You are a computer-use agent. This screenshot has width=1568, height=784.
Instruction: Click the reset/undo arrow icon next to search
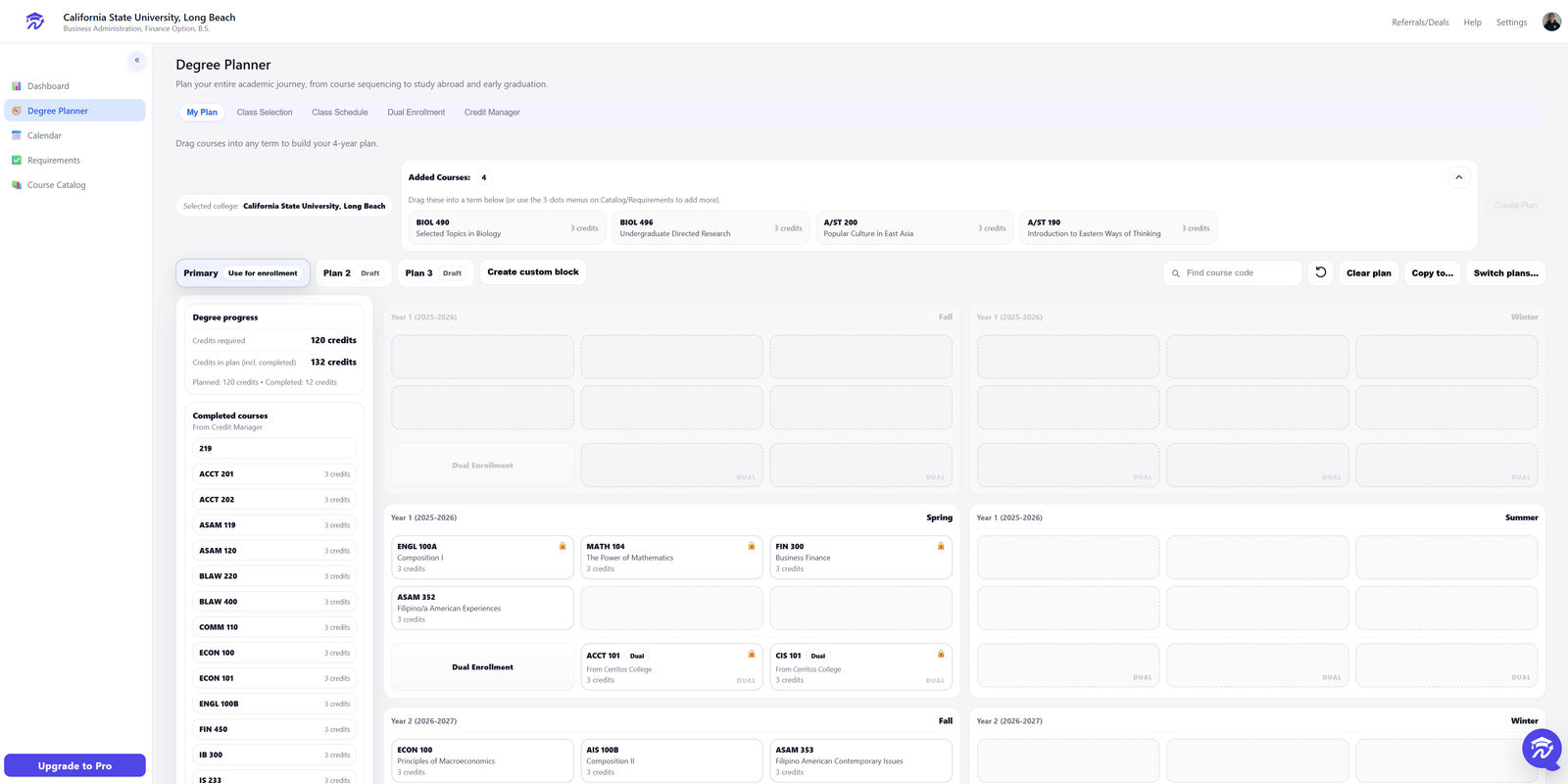pos(1320,272)
